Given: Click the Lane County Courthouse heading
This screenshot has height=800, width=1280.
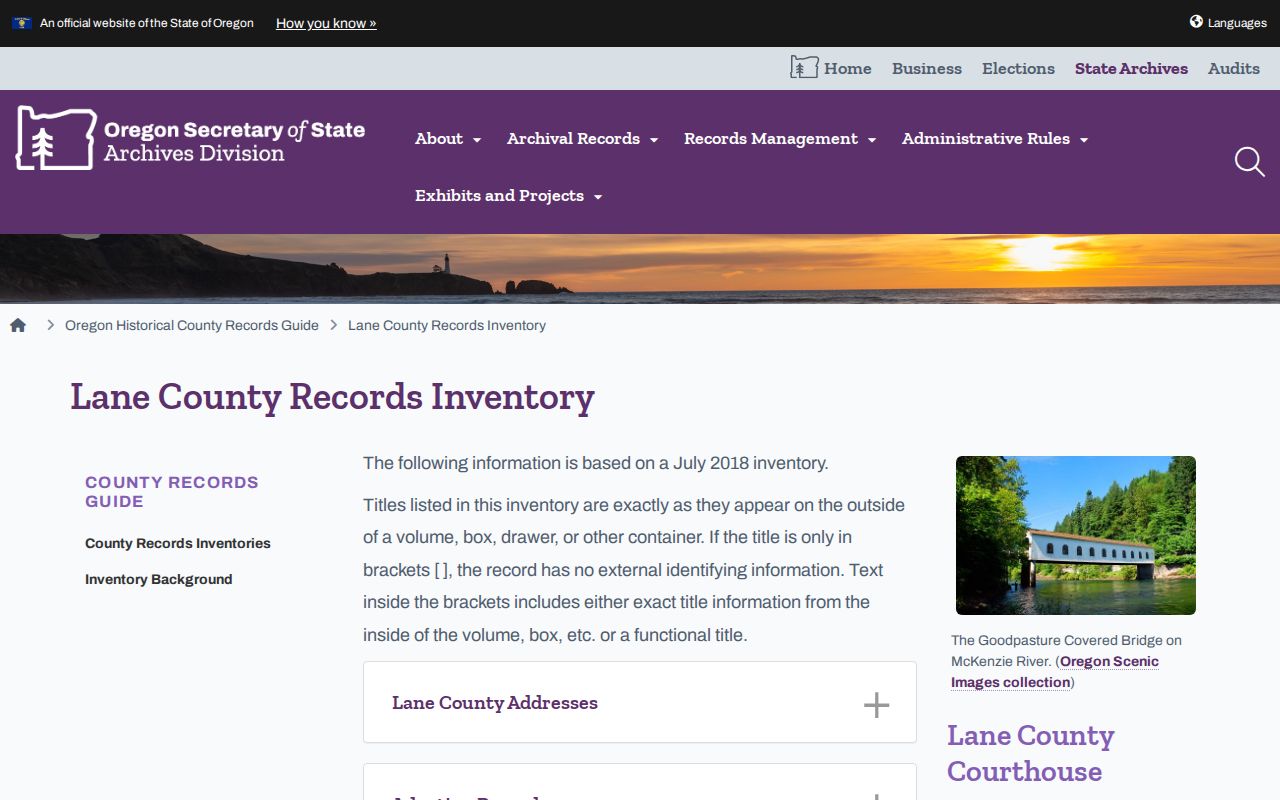Looking at the screenshot, I should [x=1031, y=754].
